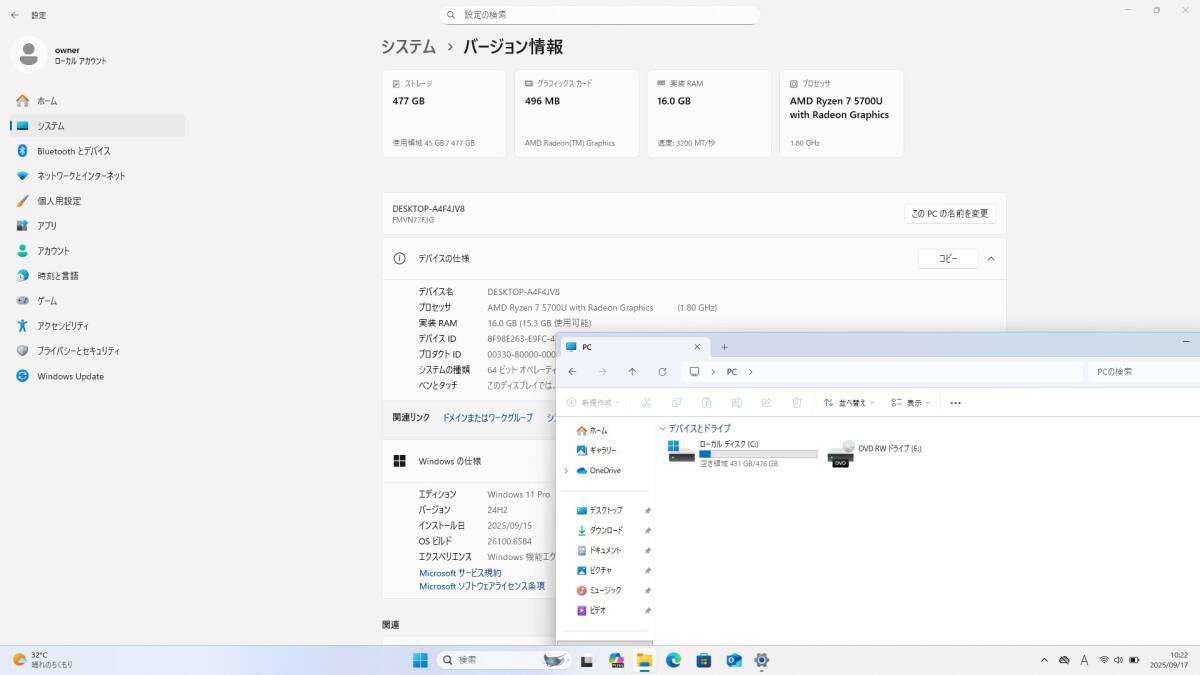
Task: Launch Microsoft Edge from the taskbar
Action: 675,660
